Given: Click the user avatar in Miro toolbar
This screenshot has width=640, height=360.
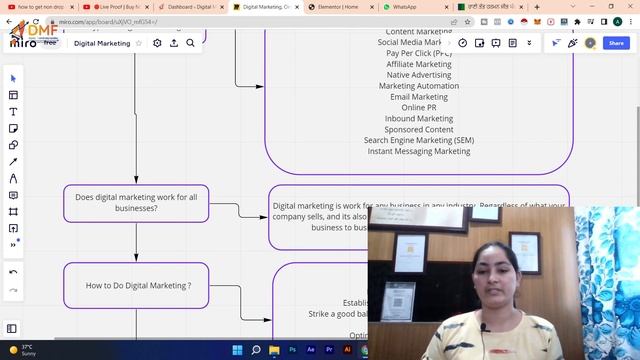Looking at the screenshot, I should pos(590,43).
